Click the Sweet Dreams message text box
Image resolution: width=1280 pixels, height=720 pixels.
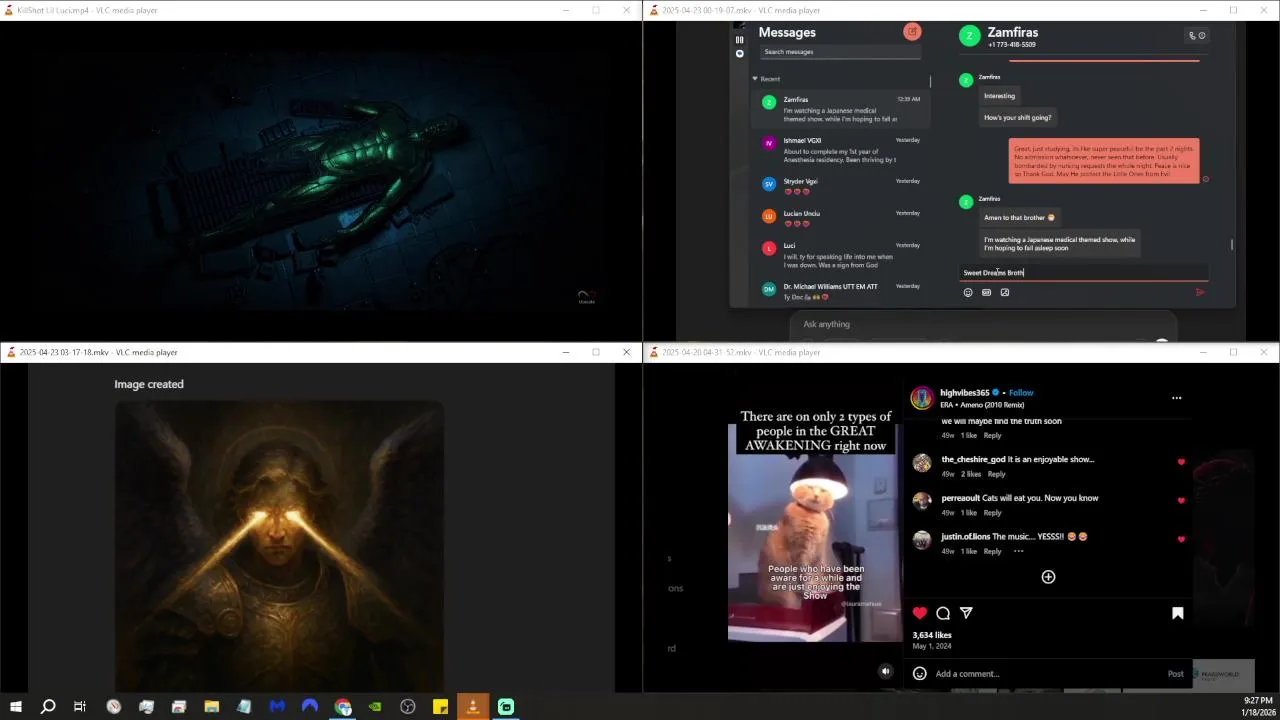pyautogui.click(x=1083, y=272)
